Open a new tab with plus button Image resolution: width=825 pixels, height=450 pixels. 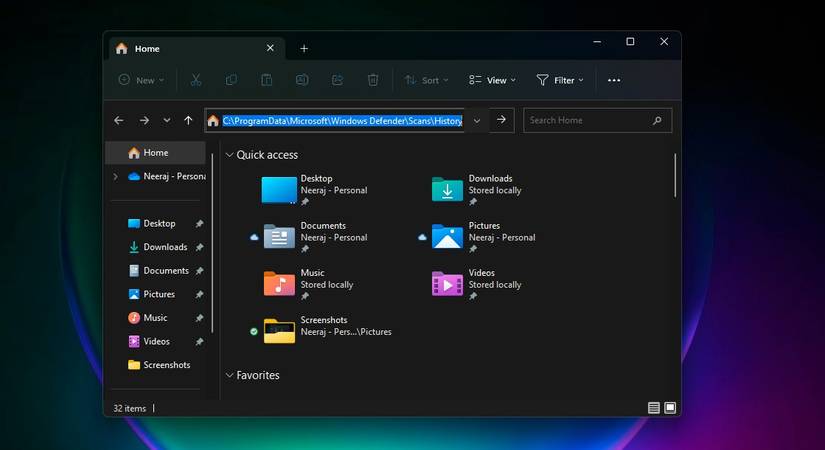click(304, 48)
